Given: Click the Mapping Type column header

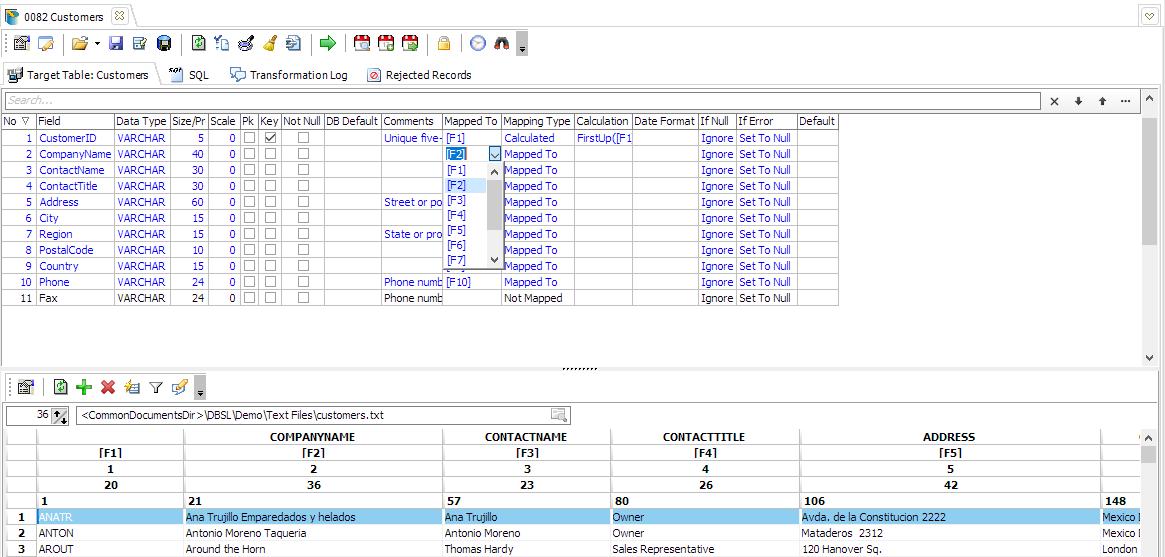Looking at the screenshot, I should point(538,121).
